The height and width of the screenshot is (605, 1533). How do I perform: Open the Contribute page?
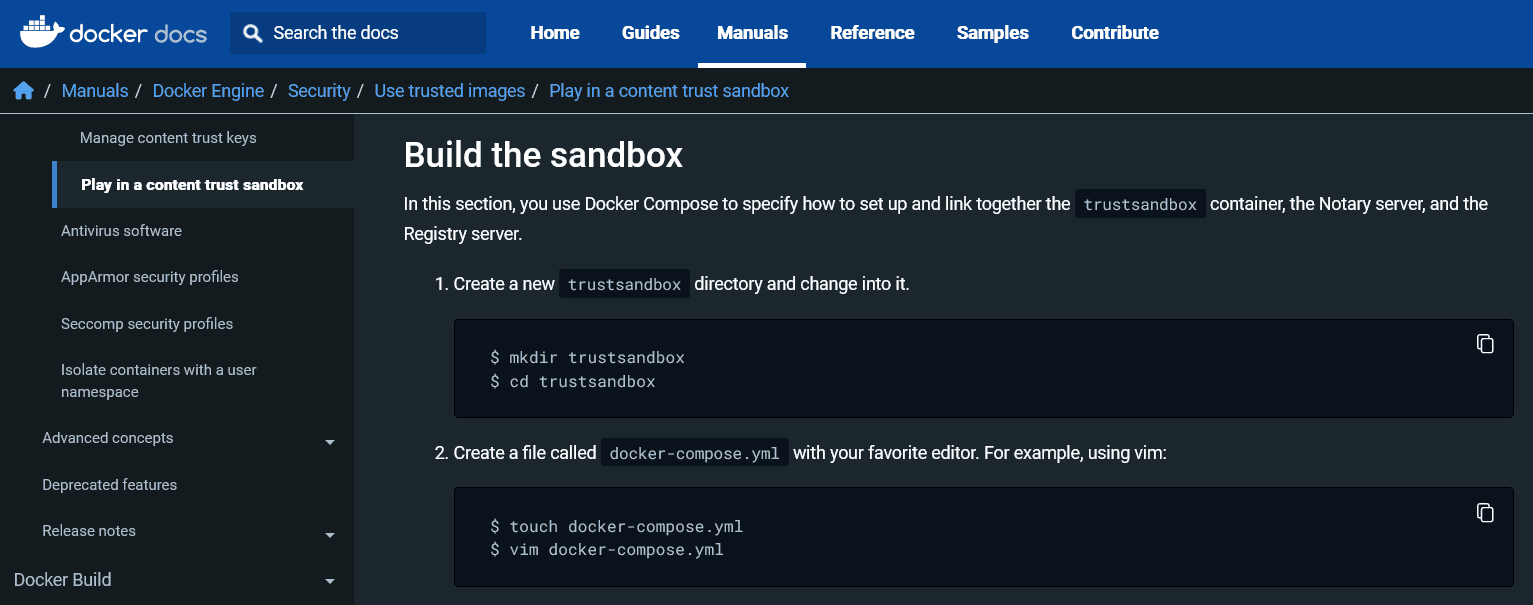point(1114,32)
